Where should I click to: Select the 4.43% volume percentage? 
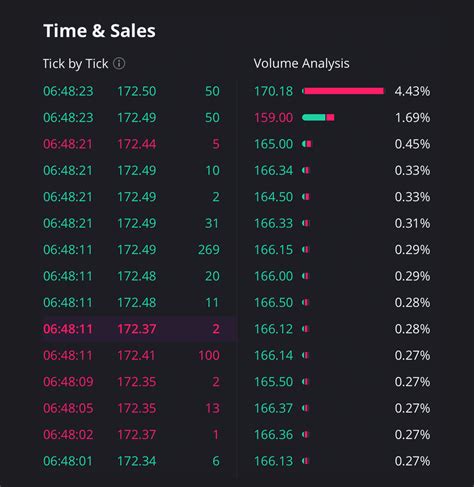[x=412, y=91]
